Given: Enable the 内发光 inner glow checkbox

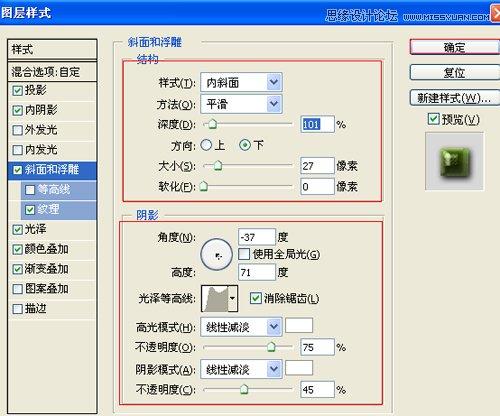Looking at the screenshot, I should point(17,150).
